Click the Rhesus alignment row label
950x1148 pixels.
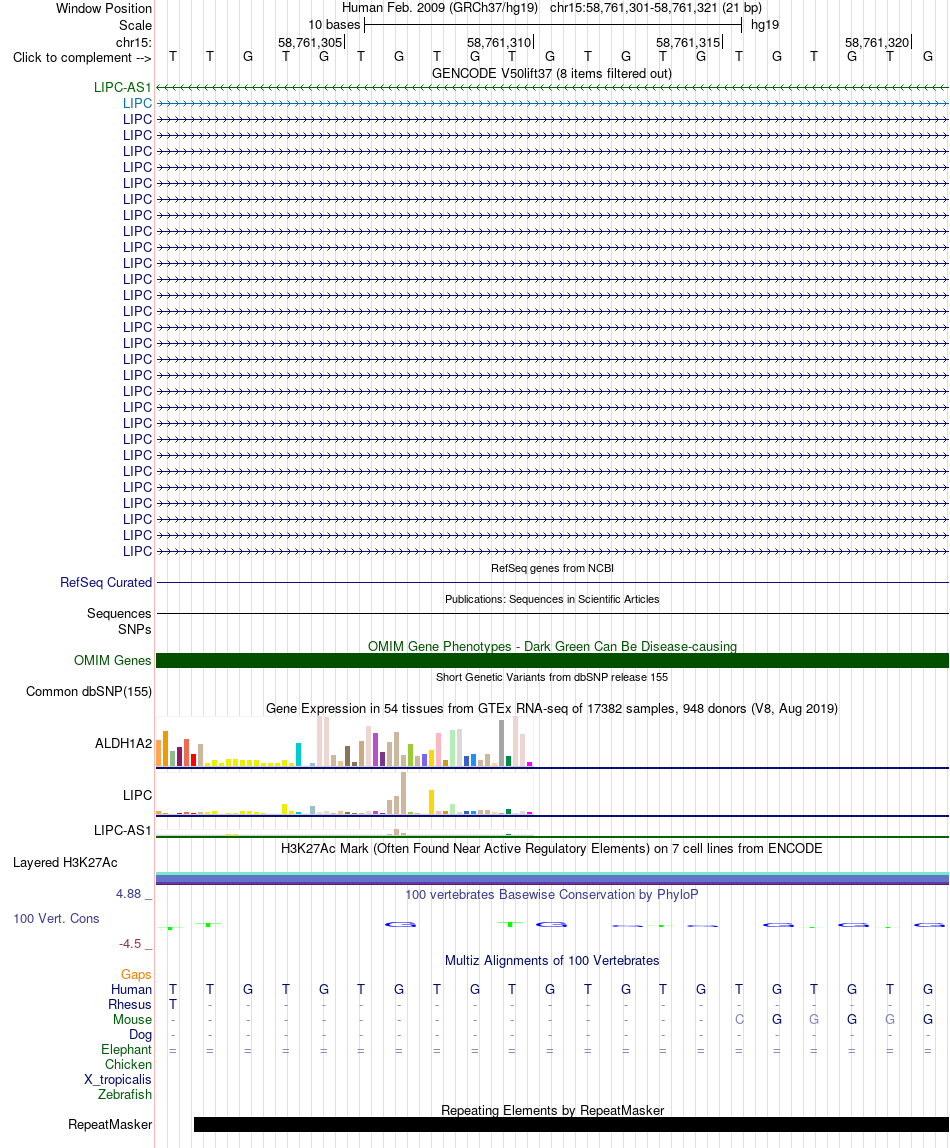[130, 1004]
